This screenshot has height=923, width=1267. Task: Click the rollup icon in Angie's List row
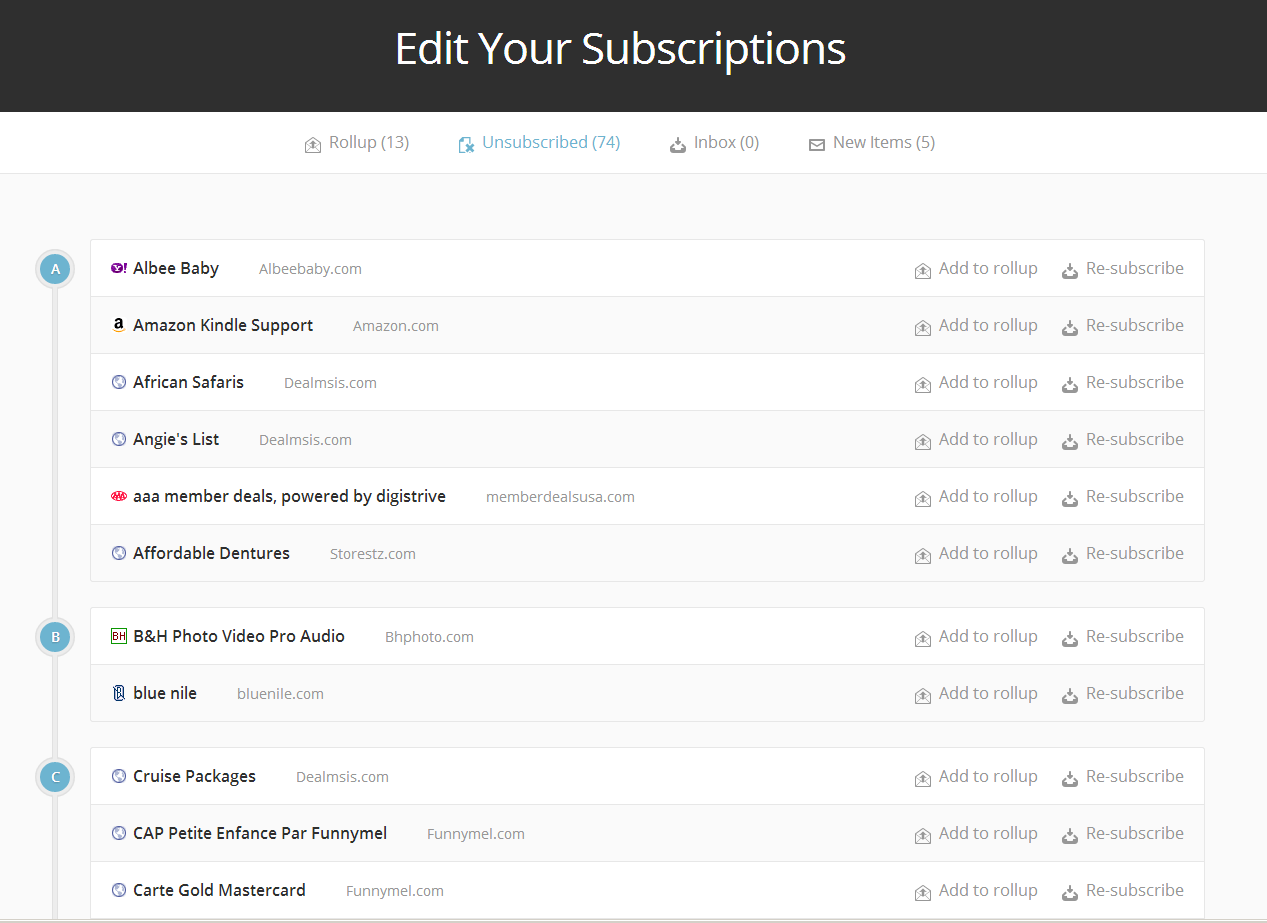pyautogui.click(x=923, y=441)
